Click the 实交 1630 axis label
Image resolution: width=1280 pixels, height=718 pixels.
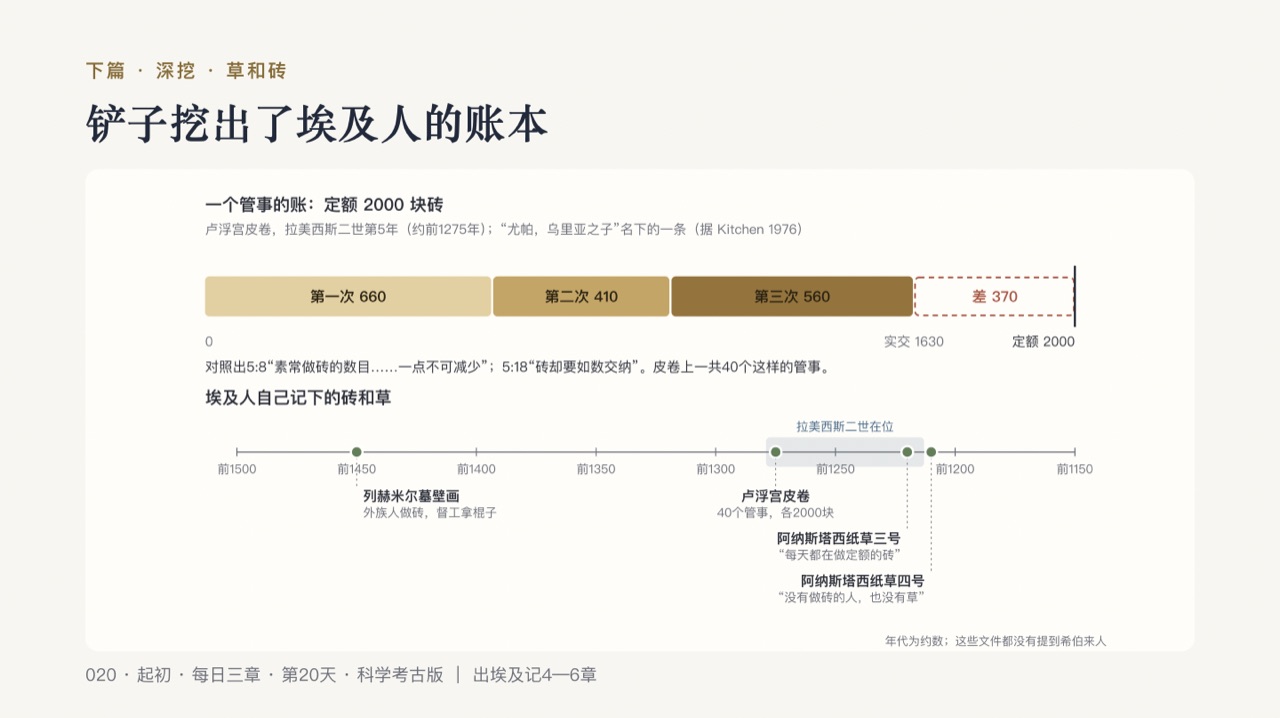[914, 342]
